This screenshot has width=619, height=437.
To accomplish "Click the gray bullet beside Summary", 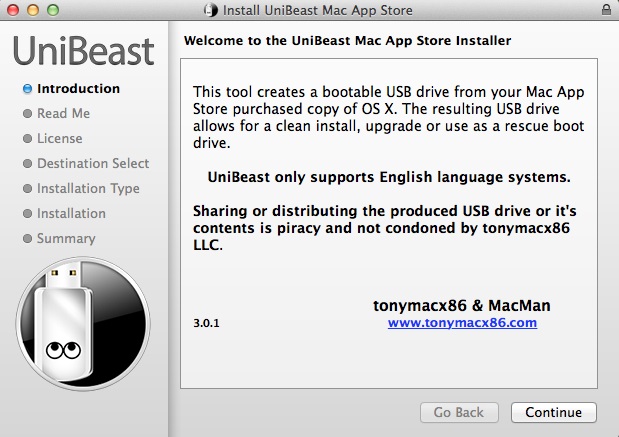I will point(27,238).
